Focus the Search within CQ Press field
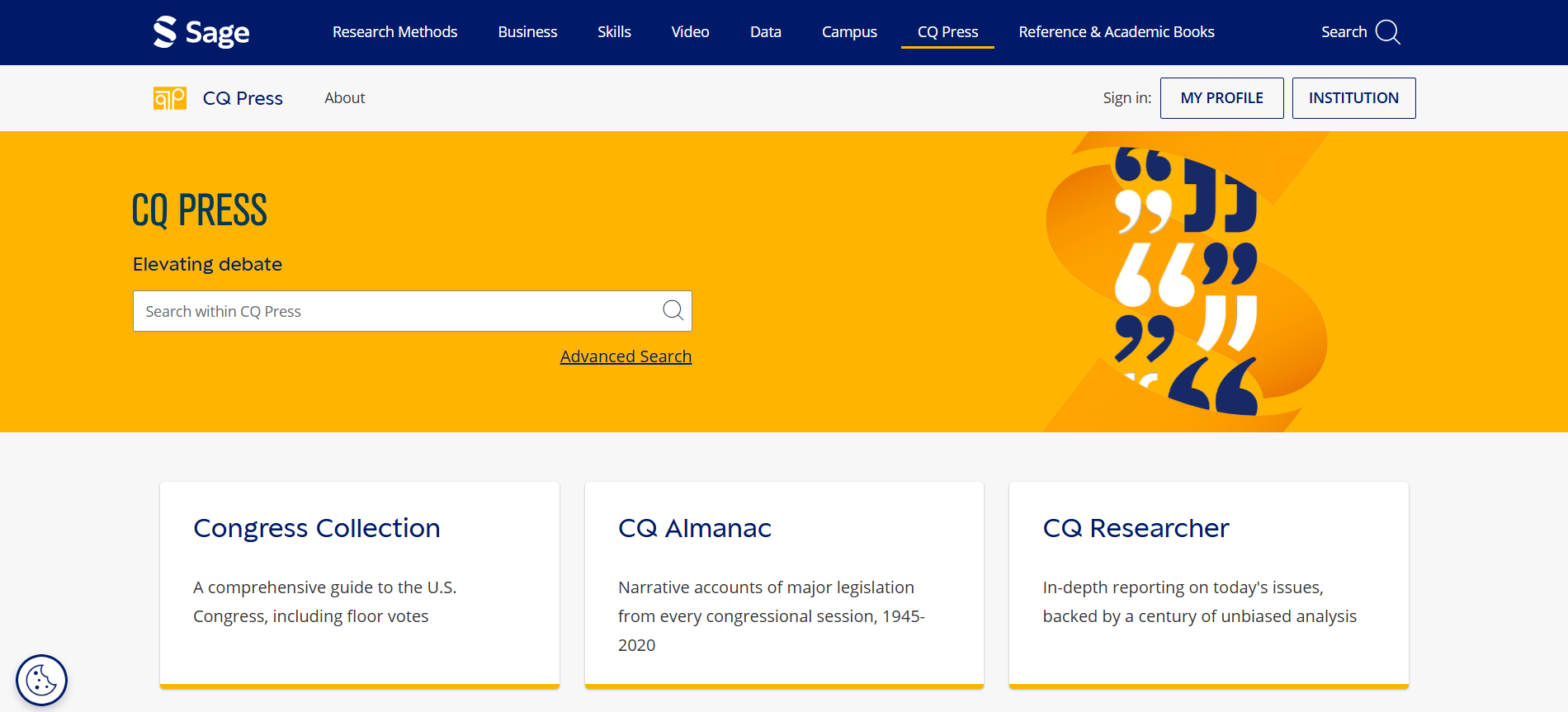The height and width of the screenshot is (712, 1568). [396, 311]
